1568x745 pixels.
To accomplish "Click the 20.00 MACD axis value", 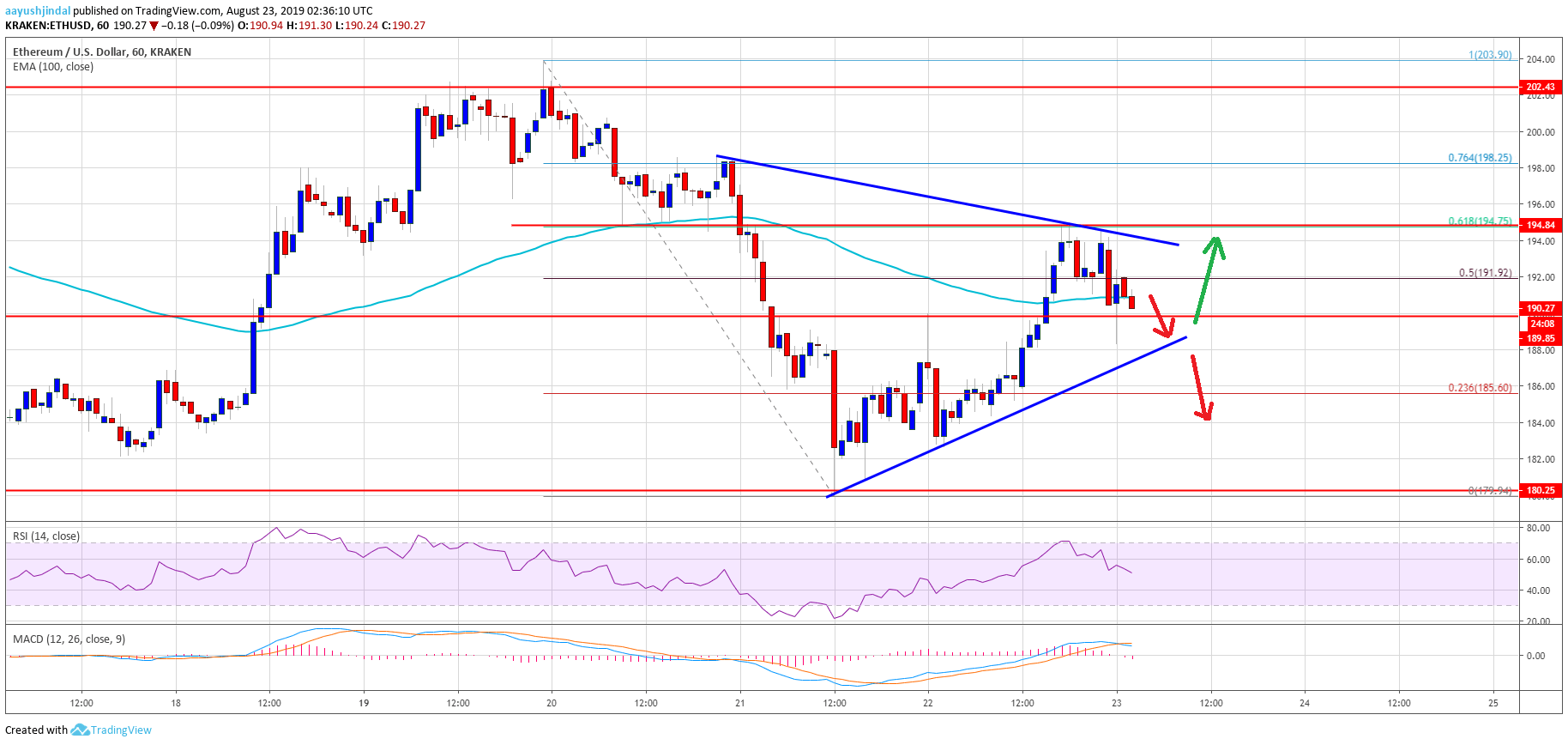I will click(1539, 621).
